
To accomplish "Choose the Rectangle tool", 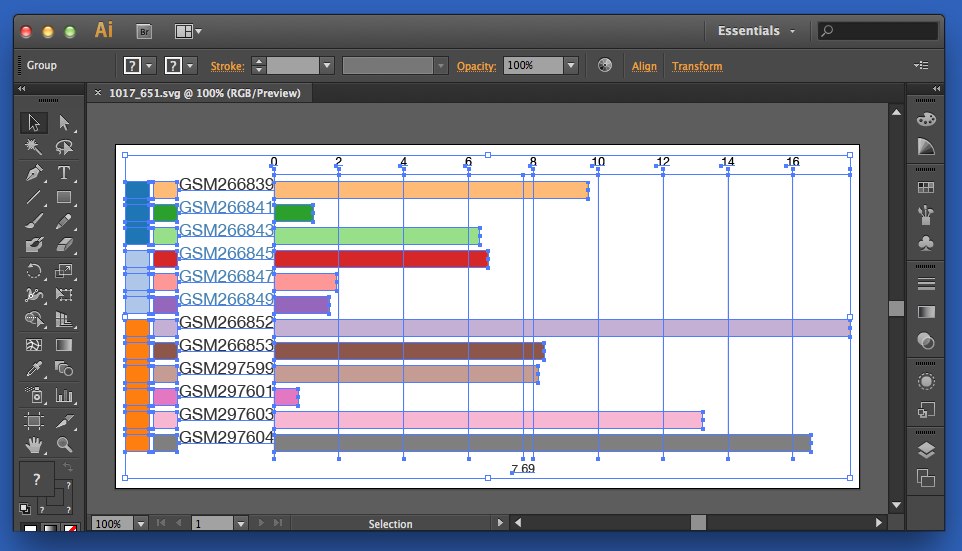I will click(x=64, y=197).
